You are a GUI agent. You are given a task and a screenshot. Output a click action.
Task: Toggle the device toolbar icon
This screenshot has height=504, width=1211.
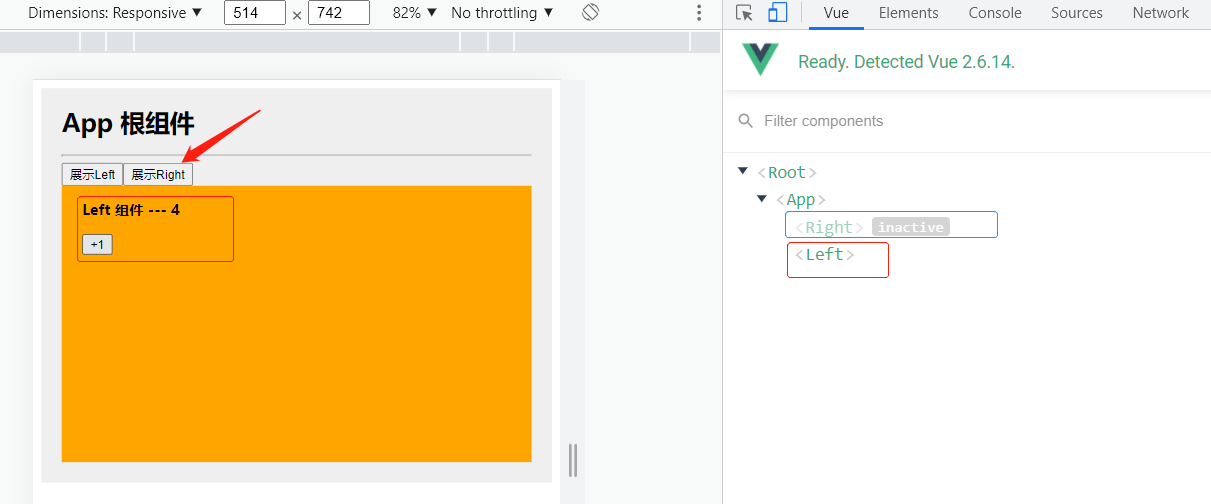point(778,13)
